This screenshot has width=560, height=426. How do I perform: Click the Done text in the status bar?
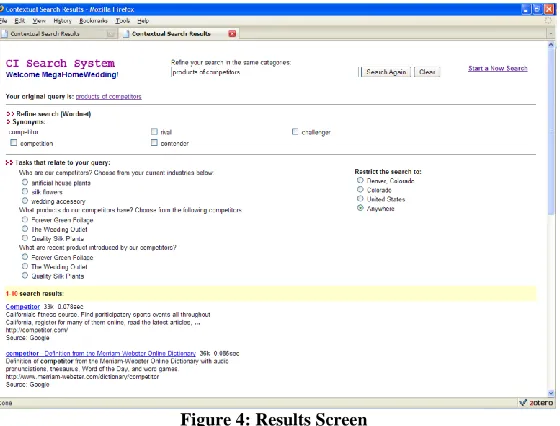[6, 403]
